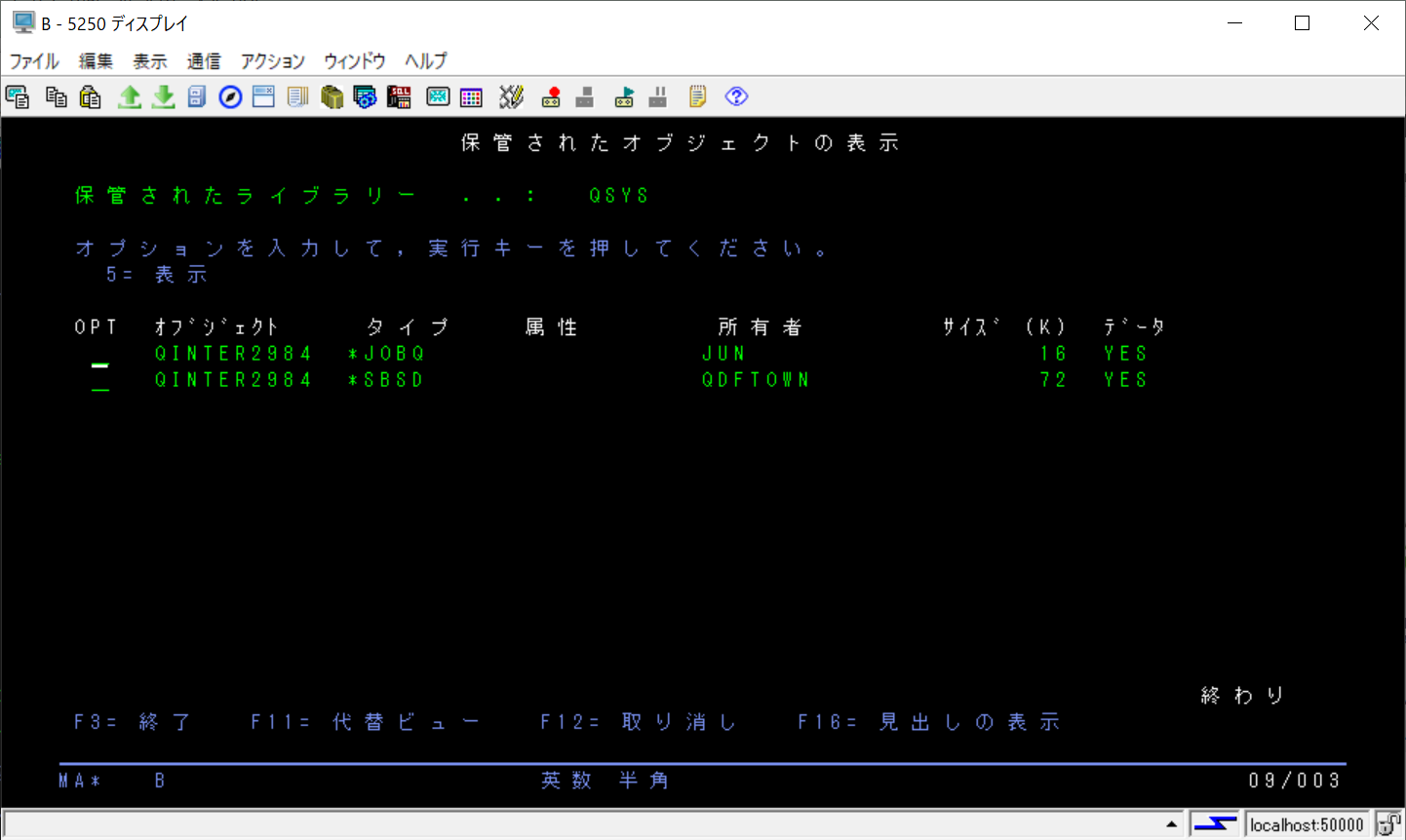Click the 属性 column header

(552, 327)
